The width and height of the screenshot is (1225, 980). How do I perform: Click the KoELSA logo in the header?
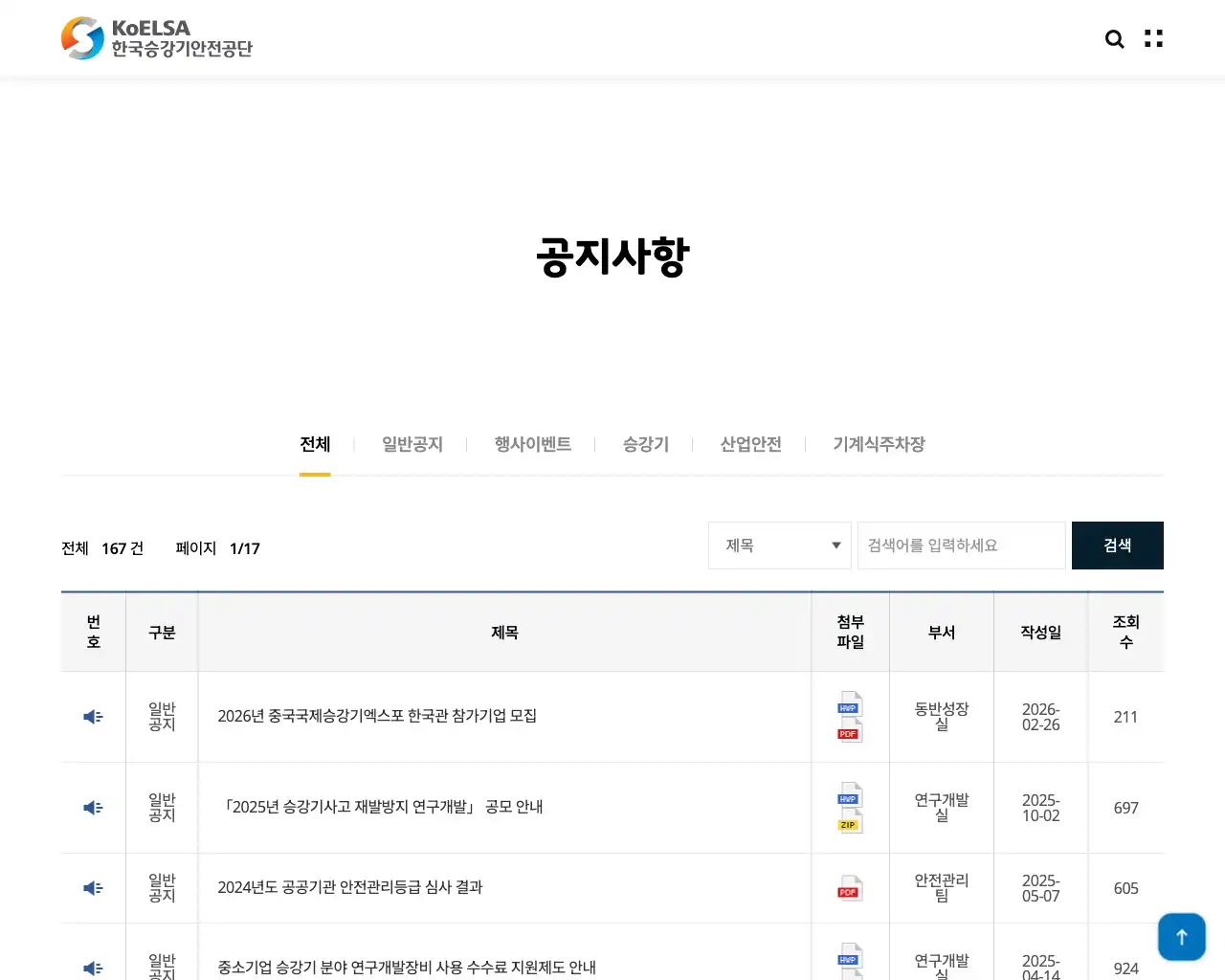(157, 38)
